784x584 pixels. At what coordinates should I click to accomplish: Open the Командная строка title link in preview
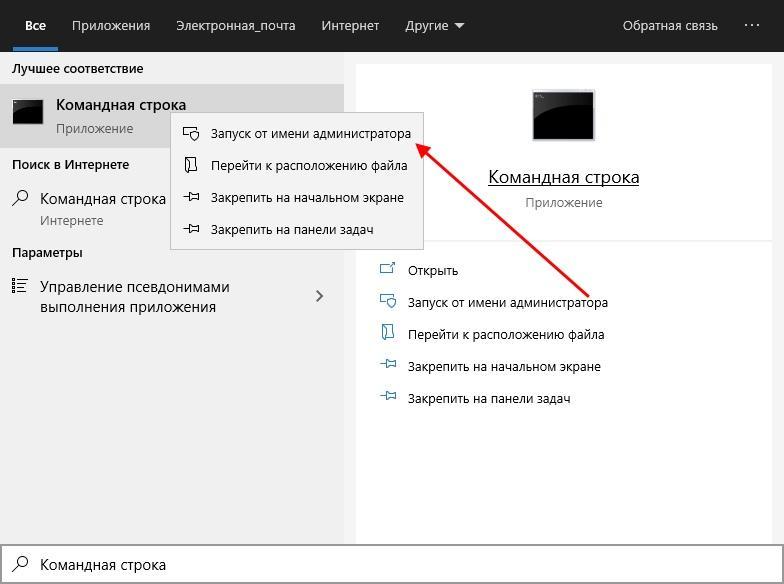564,177
